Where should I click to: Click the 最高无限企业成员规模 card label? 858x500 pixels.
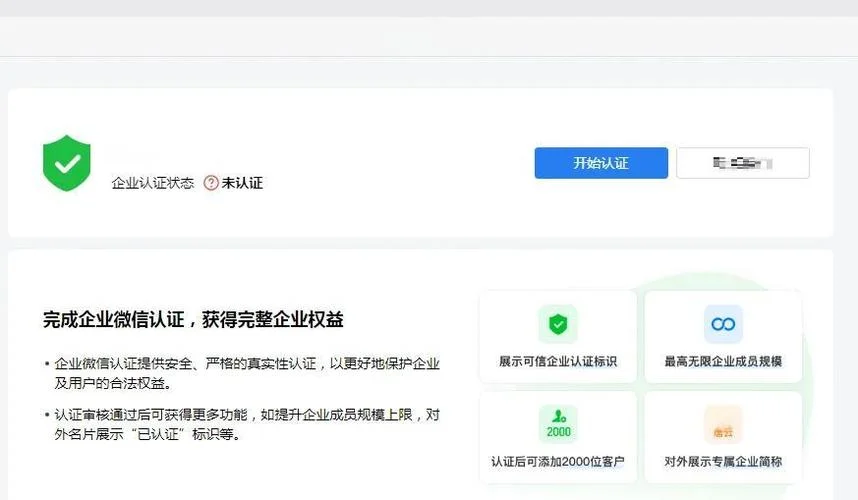click(x=723, y=362)
